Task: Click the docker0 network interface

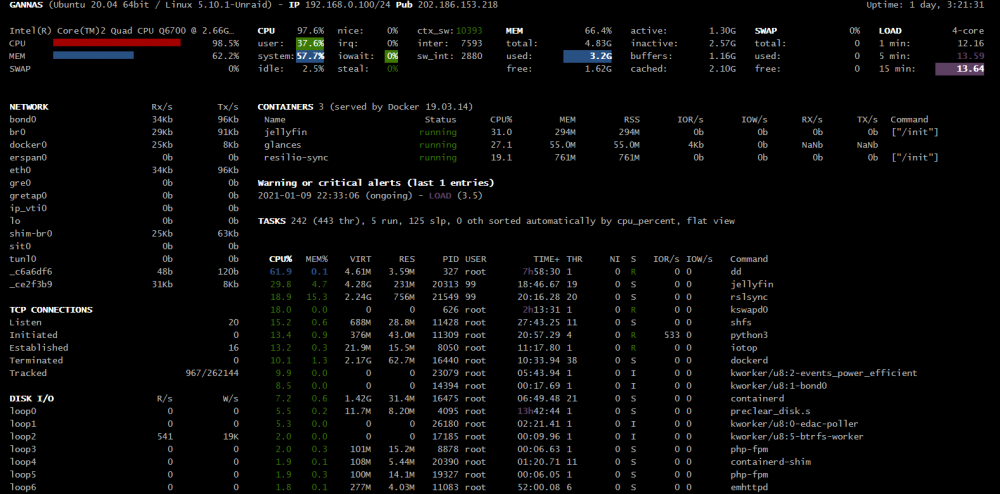Action: click(x=28, y=145)
